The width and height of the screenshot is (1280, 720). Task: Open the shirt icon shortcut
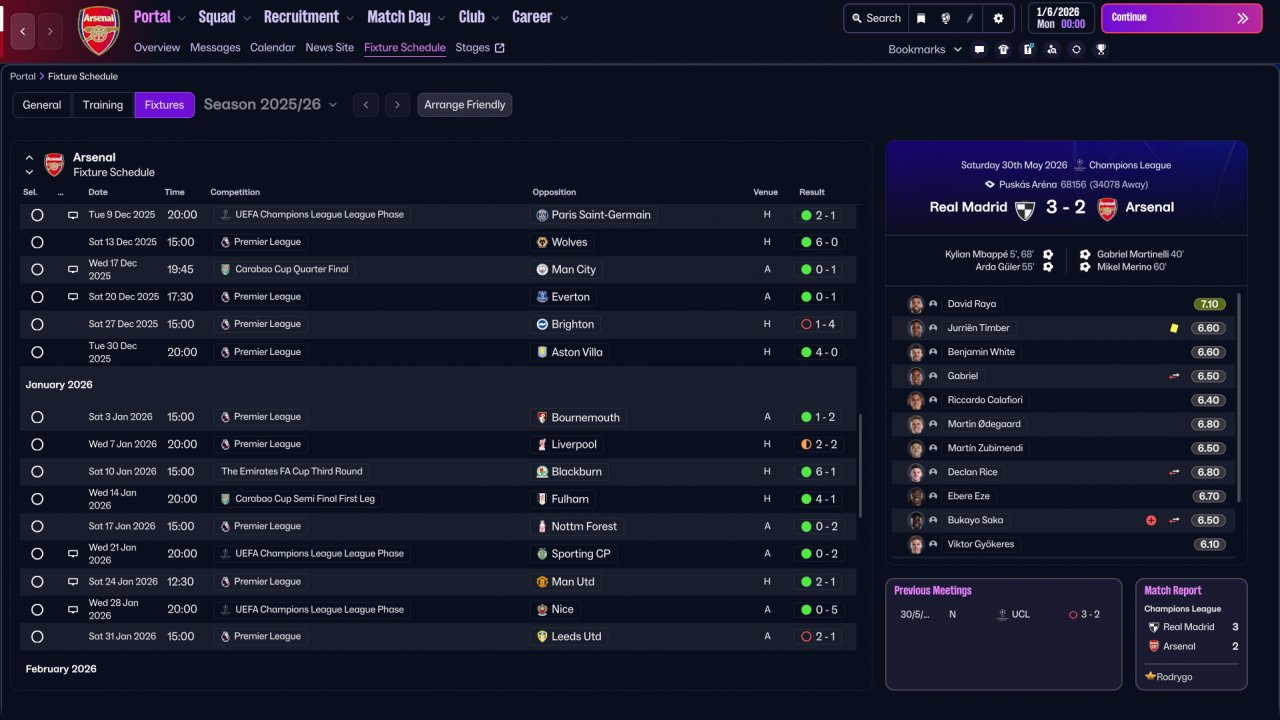[x=1003, y=49]
